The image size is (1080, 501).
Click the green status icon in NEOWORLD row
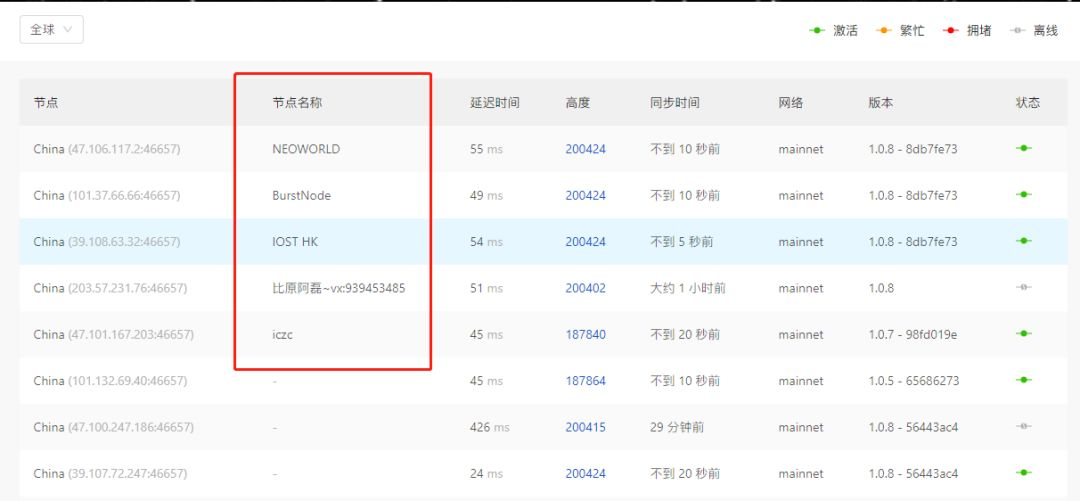click(x=1024, y=148)
